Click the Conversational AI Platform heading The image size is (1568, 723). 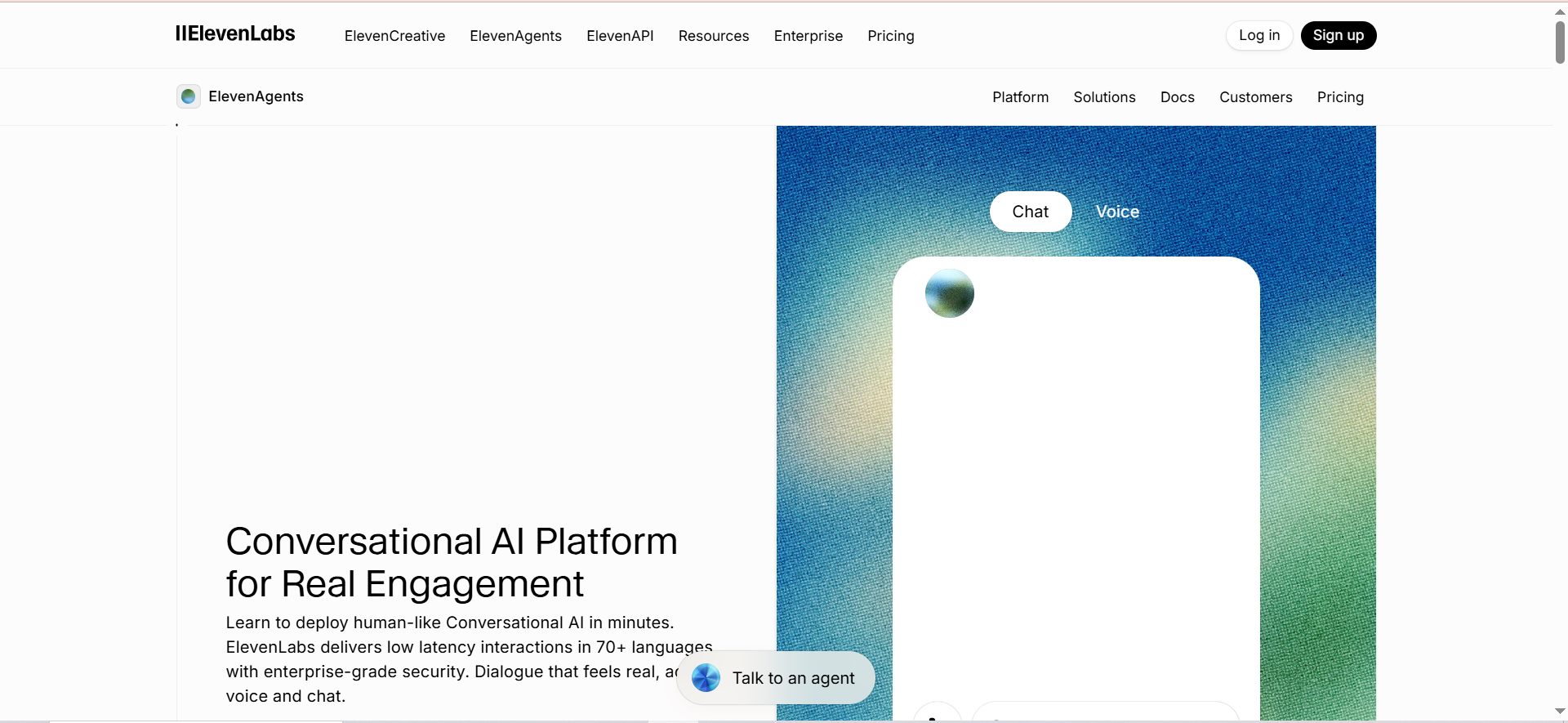coord(452,562)
